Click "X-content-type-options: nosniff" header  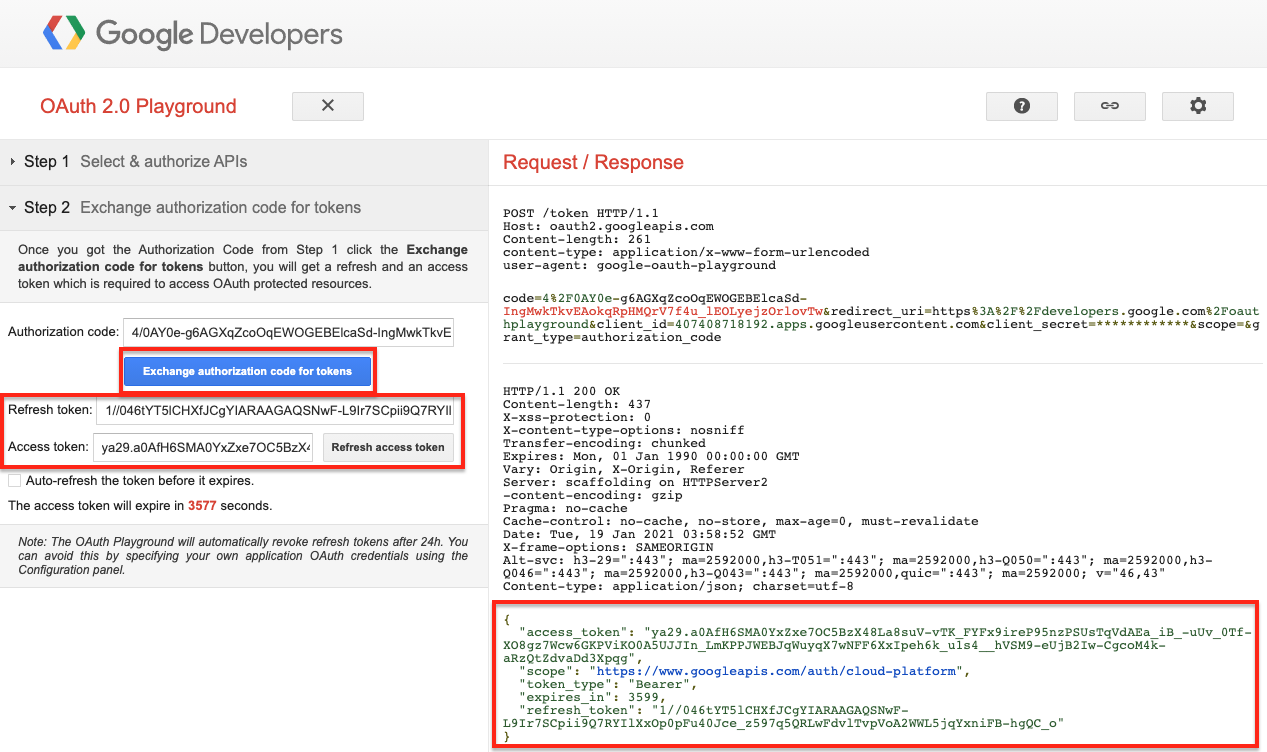(x=623, y=430)
